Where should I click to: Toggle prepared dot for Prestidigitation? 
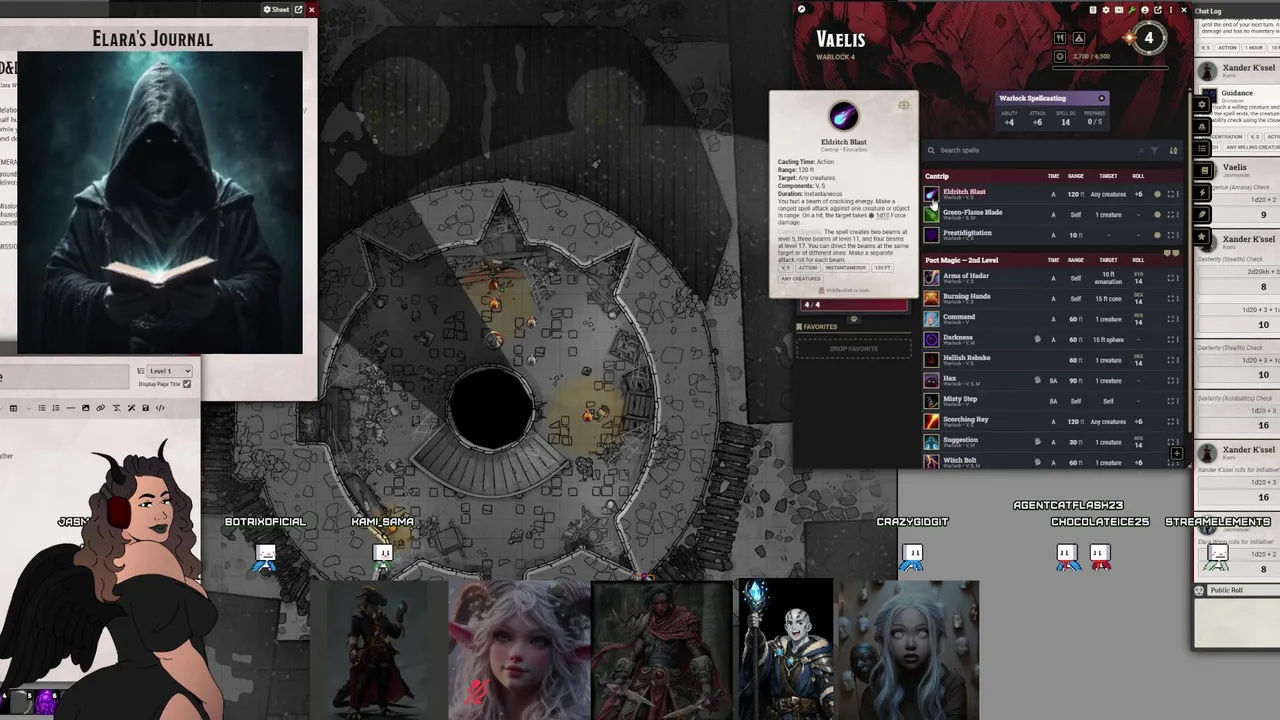pyautogui.click(x=1157, y=235)
